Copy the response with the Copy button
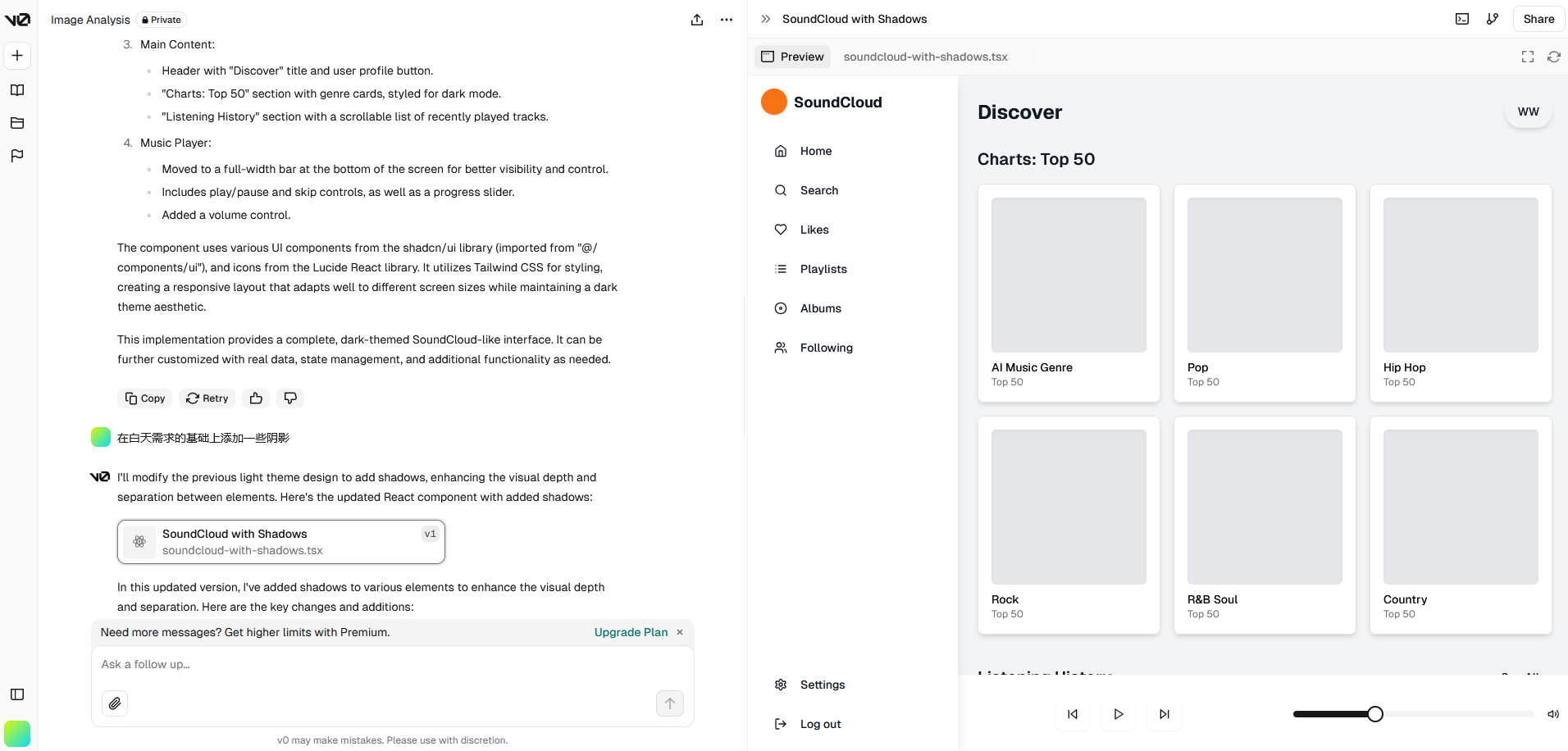Image resolution: width=1568 pixels, height=751 pixels. 145,398
